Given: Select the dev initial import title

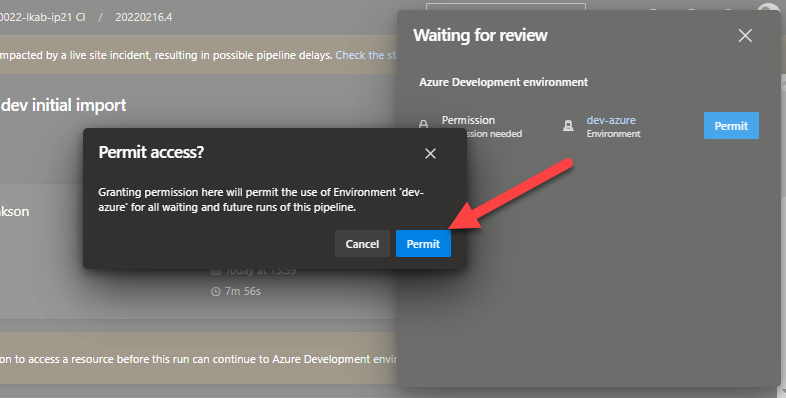Looking at the screenshot, I should [x=64, y=105].
